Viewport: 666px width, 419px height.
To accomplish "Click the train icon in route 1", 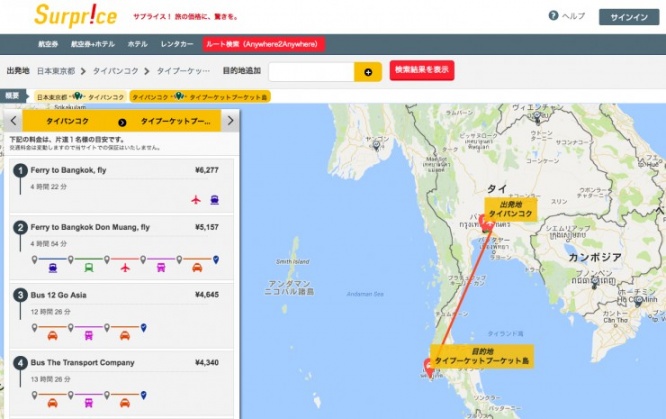I will 214,199.
